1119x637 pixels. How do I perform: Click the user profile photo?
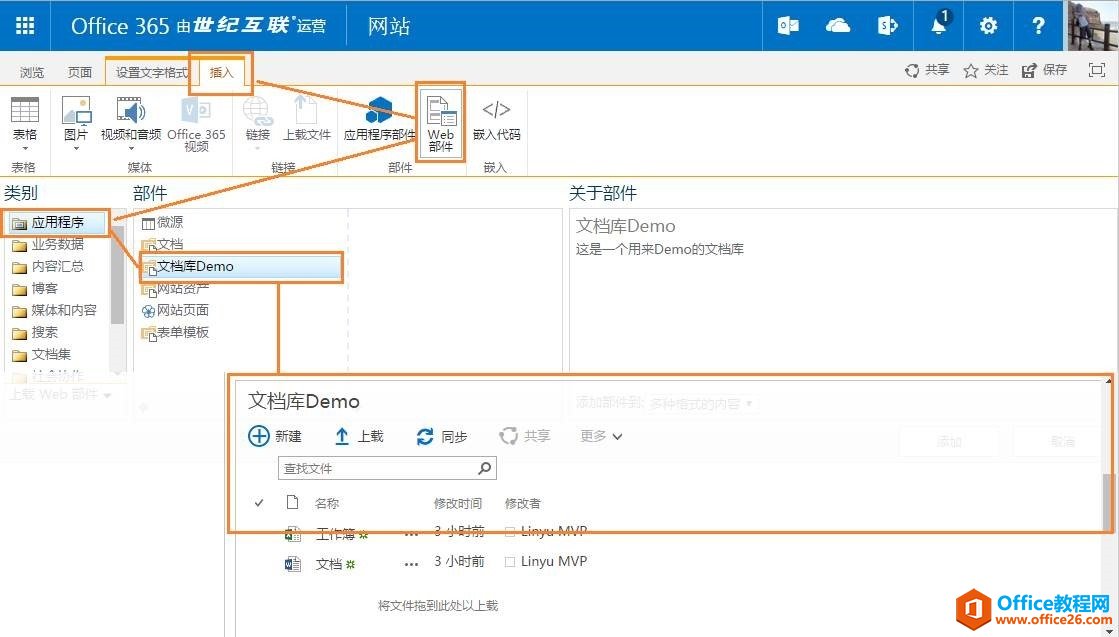(1092, 25)
